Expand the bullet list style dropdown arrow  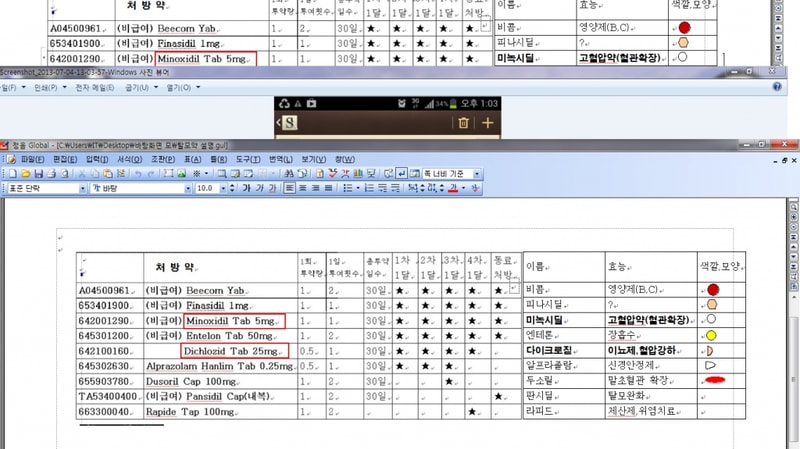coord(358,188)
